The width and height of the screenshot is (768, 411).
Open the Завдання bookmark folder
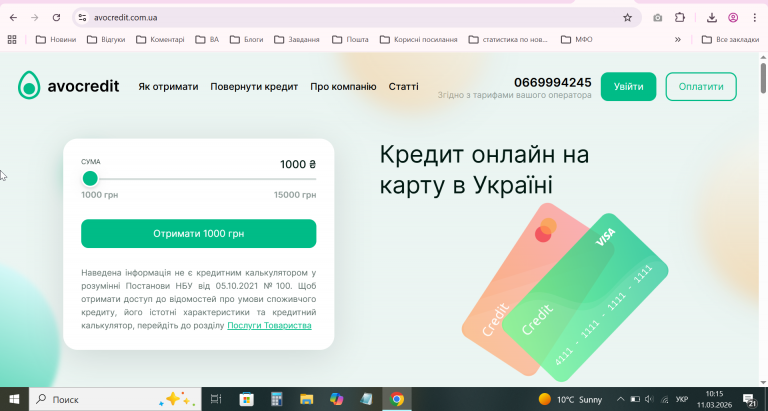(296, 40)
